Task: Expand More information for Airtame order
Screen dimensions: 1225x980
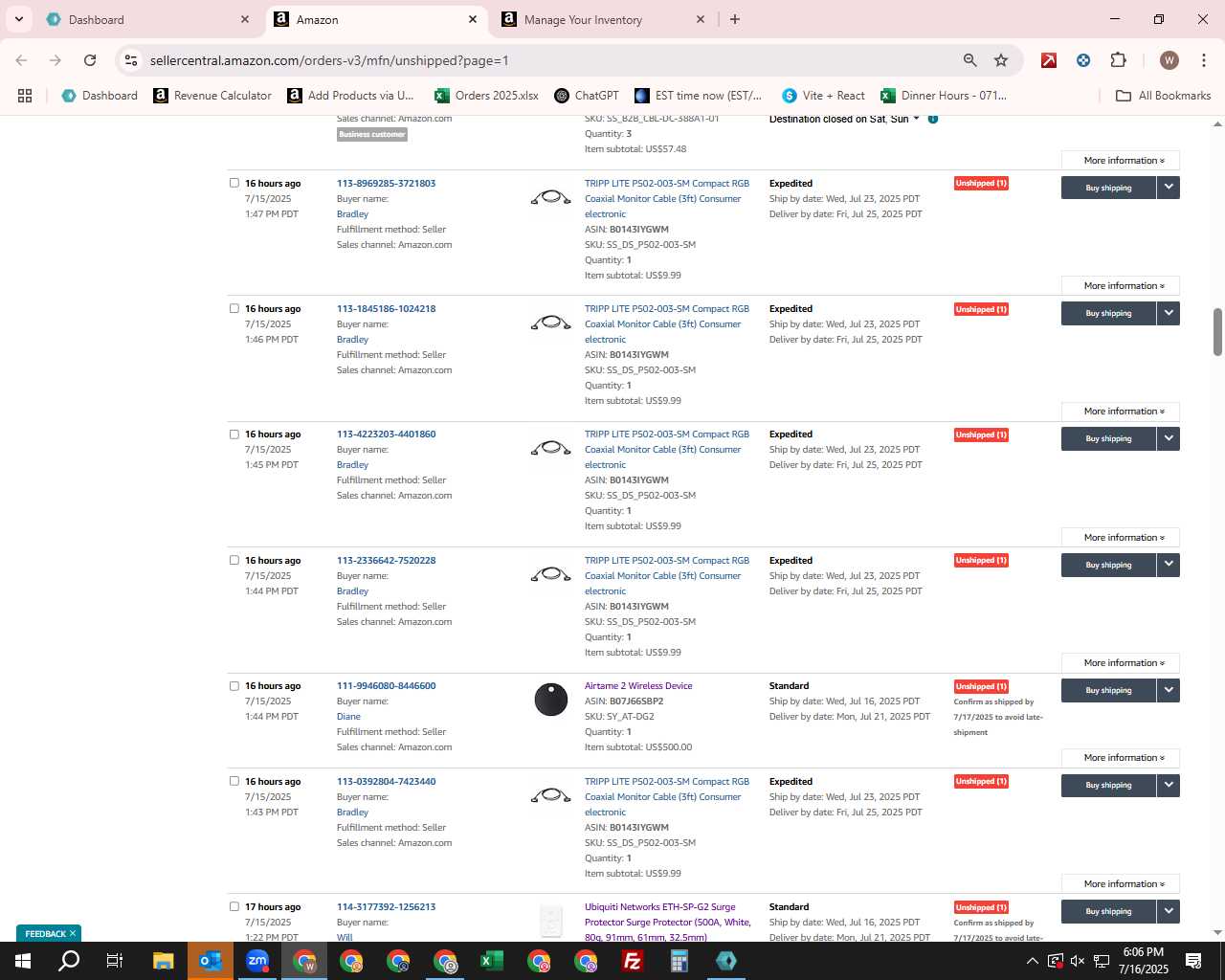Action: [x=1120, y=758]
